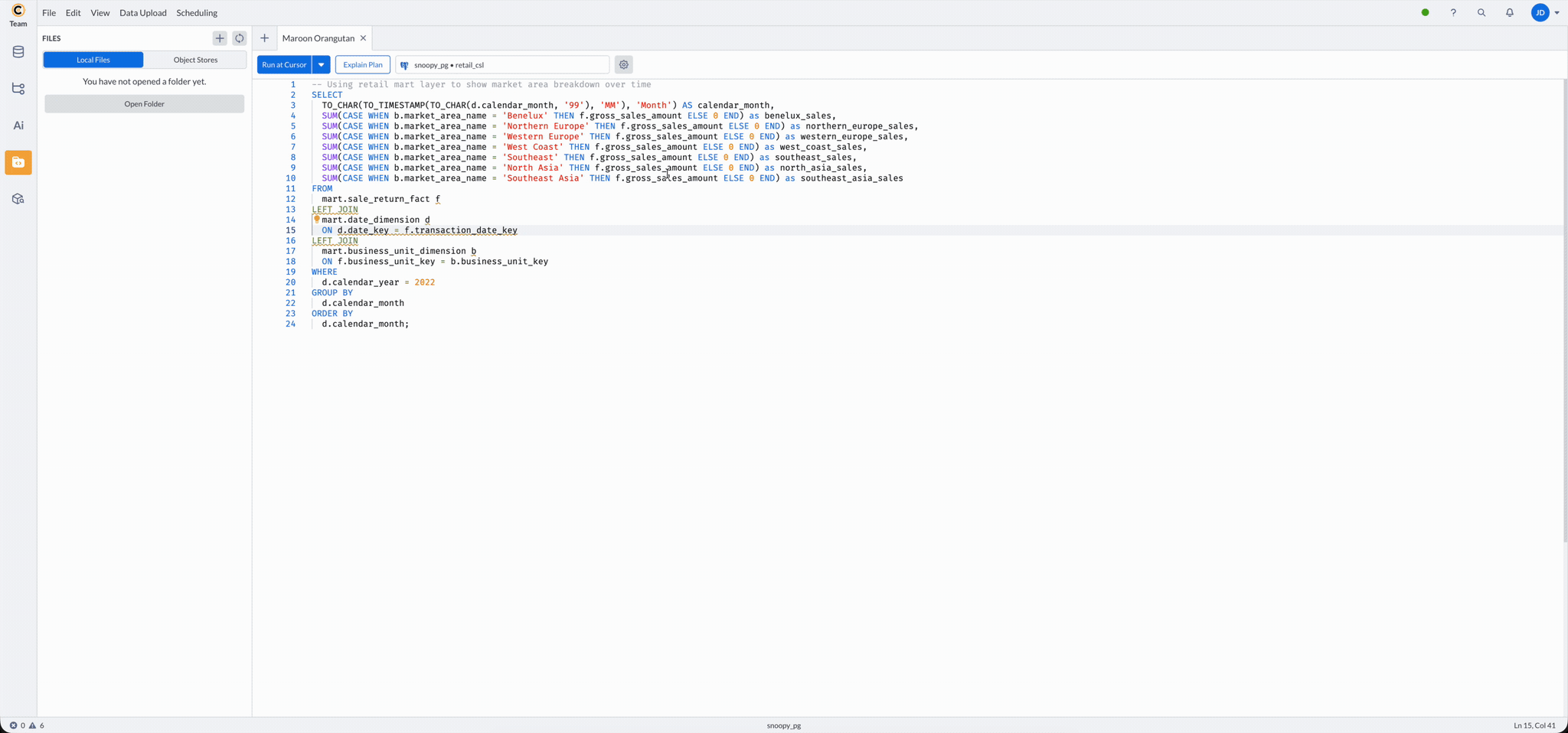Click the Explain Plan button
Image resolution: width=1568 pixels, height=733 pixels.
tap(363, 65)
